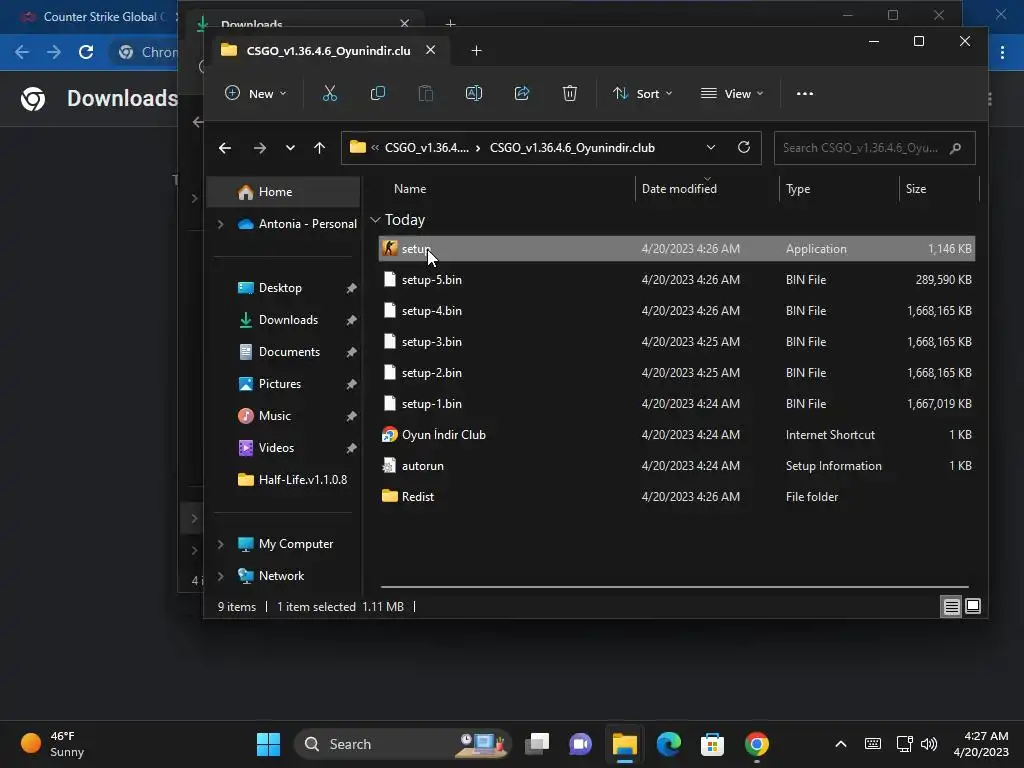Click the Share icon in toolbar
This screenshot has height=768, width=1024.
pyautogui.click(x=522, y=93)
